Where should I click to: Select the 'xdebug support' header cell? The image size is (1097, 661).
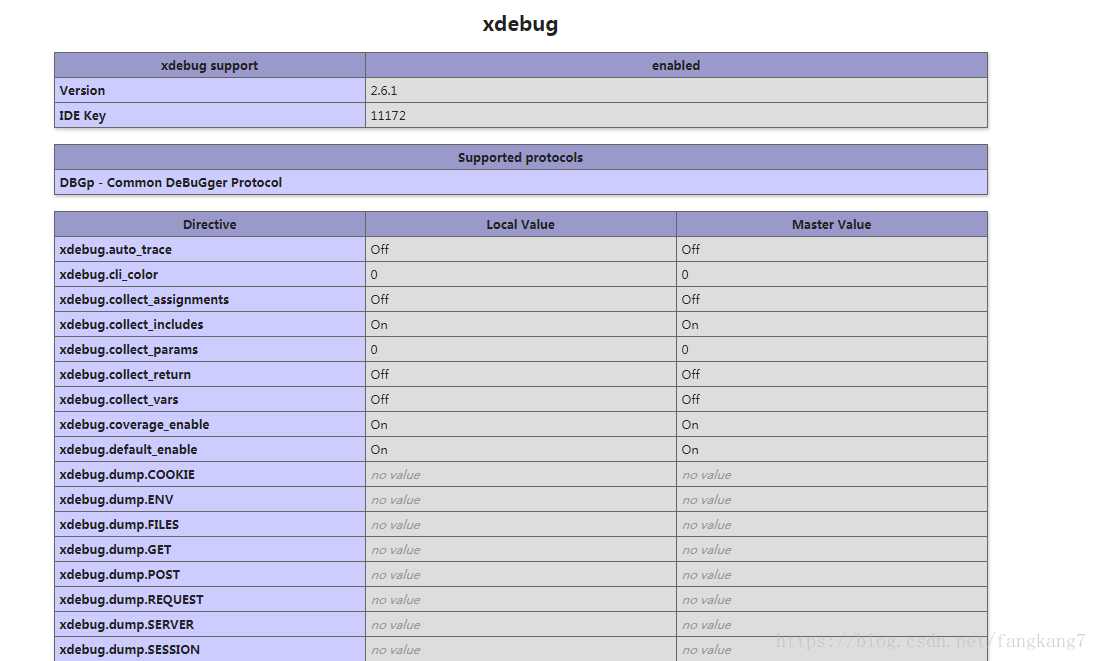[210, 65]
